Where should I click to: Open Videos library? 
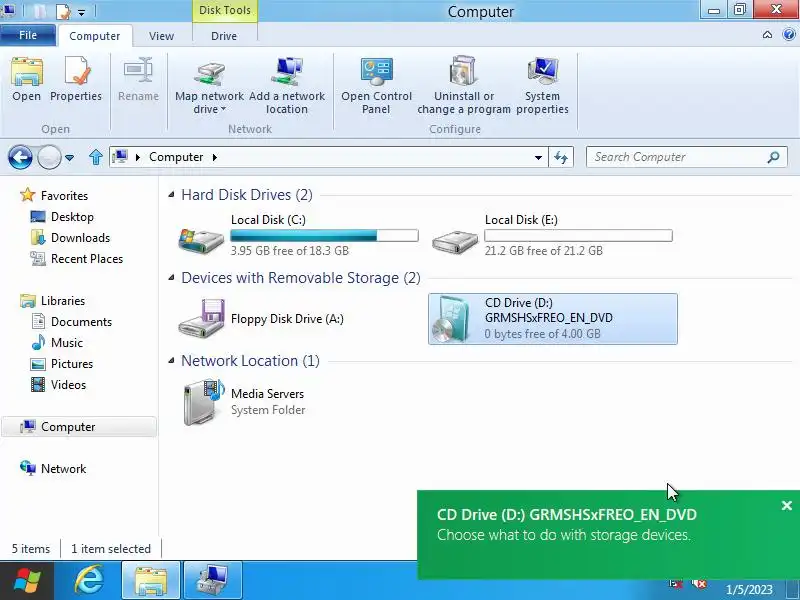tap(68, 385)
